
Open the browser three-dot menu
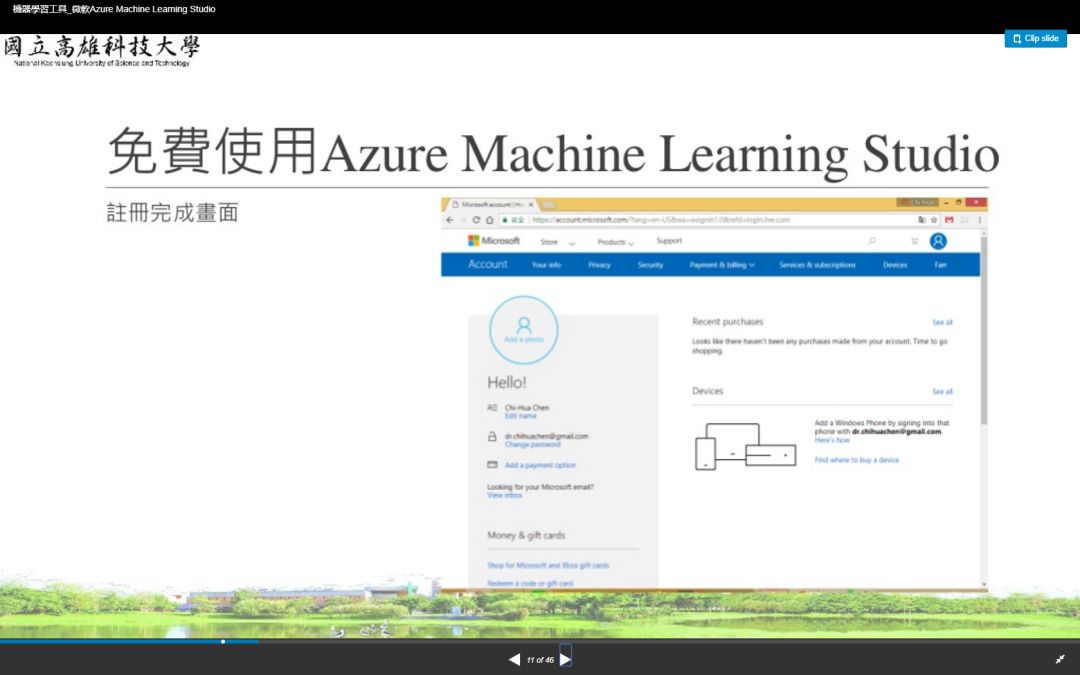pyautogui.click(x=979, y=220)
